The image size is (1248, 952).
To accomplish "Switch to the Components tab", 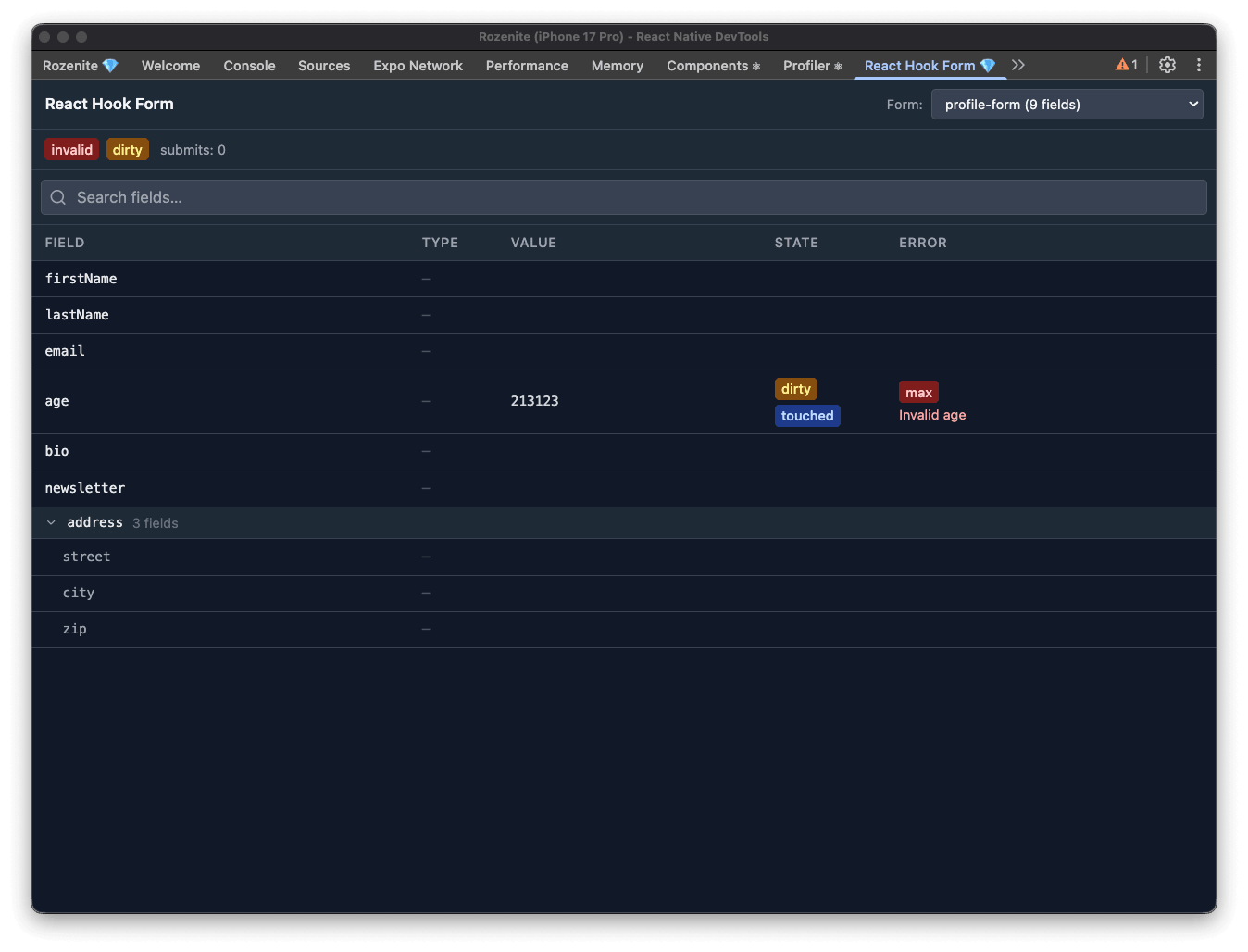I will [713, 66].
